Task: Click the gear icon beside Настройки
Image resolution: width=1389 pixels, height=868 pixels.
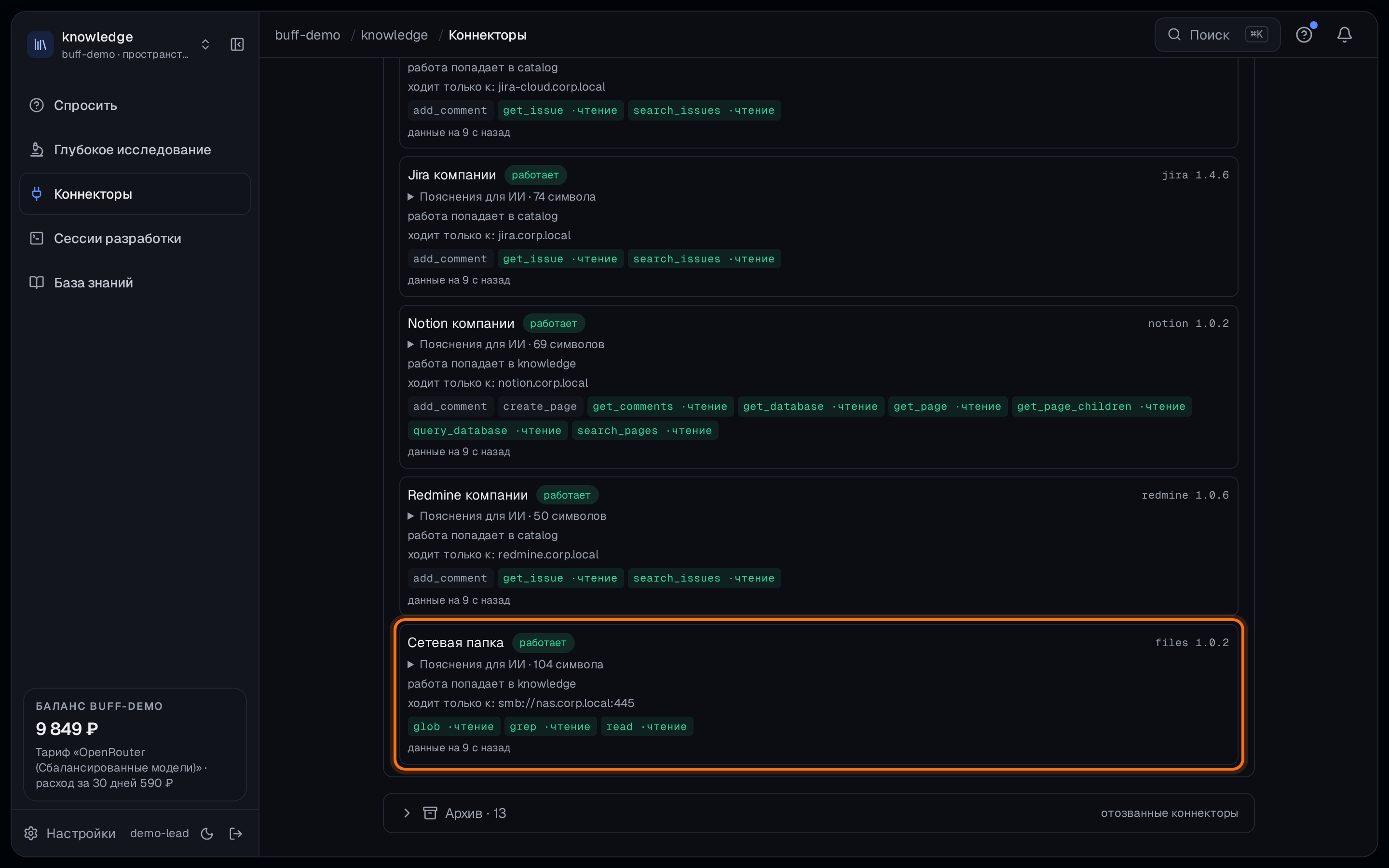Action: [x=31, y=833]
